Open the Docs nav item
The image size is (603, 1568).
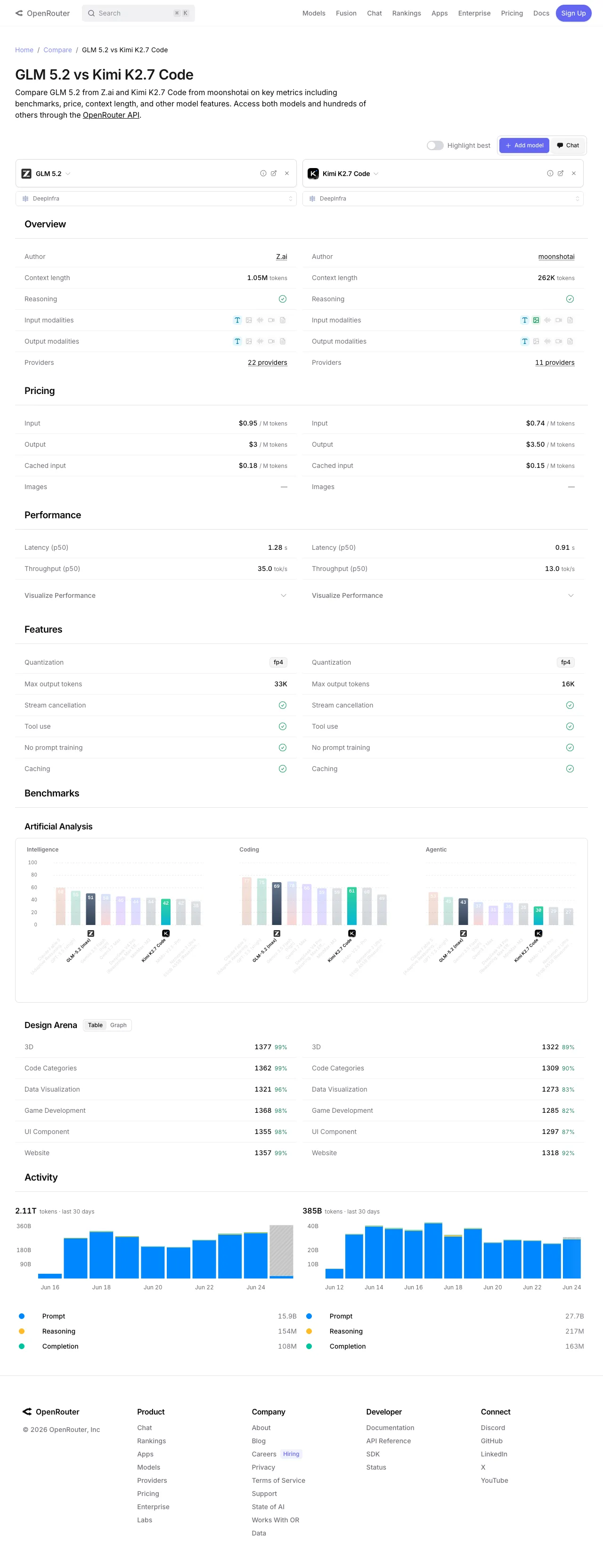[x=541, y=13]
